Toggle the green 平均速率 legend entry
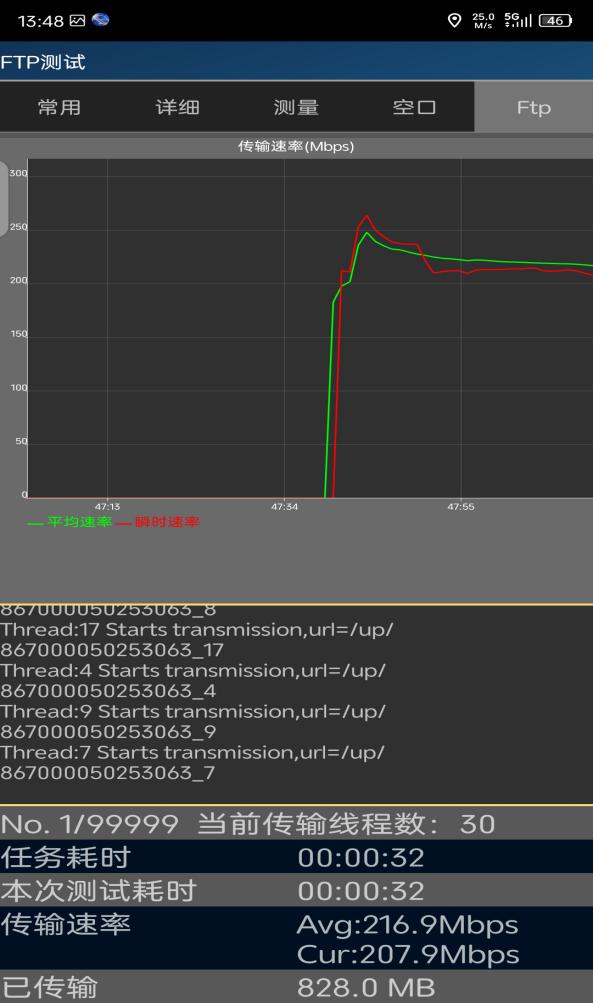 point(70,522)
